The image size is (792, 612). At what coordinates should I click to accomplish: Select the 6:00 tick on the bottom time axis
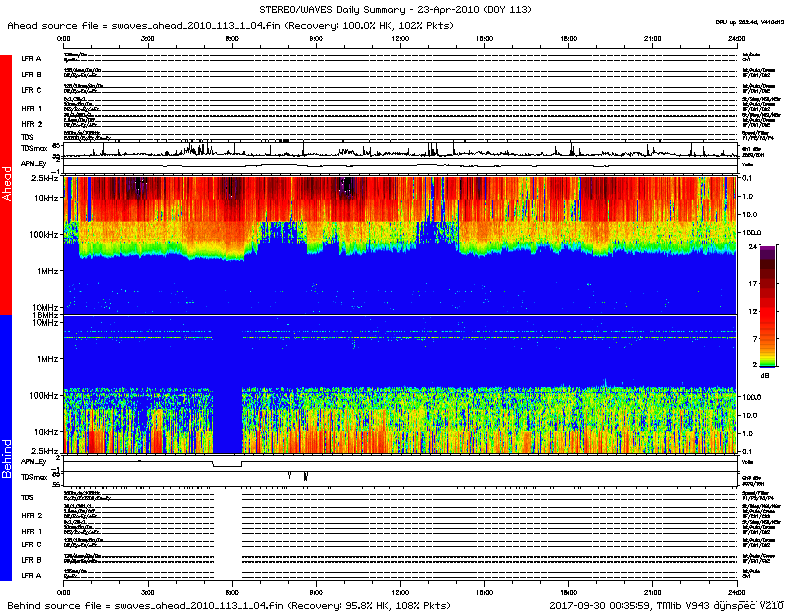(x=232, y=594)
